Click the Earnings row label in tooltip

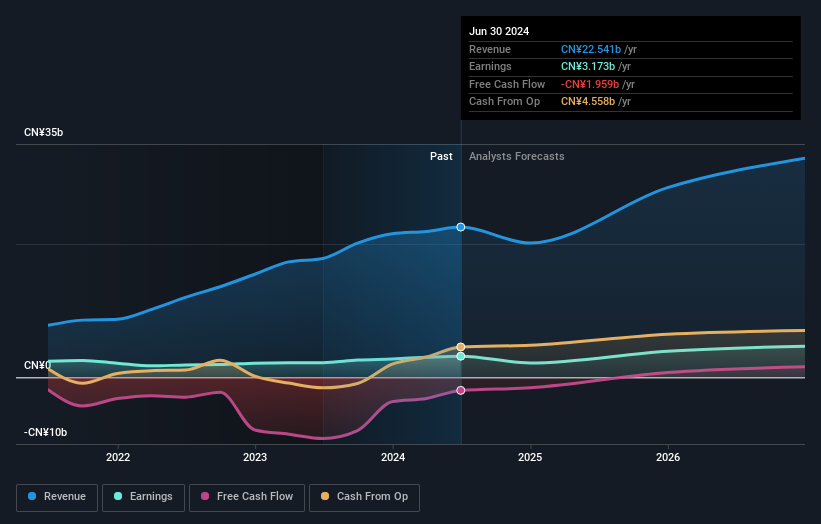point(490,66)
